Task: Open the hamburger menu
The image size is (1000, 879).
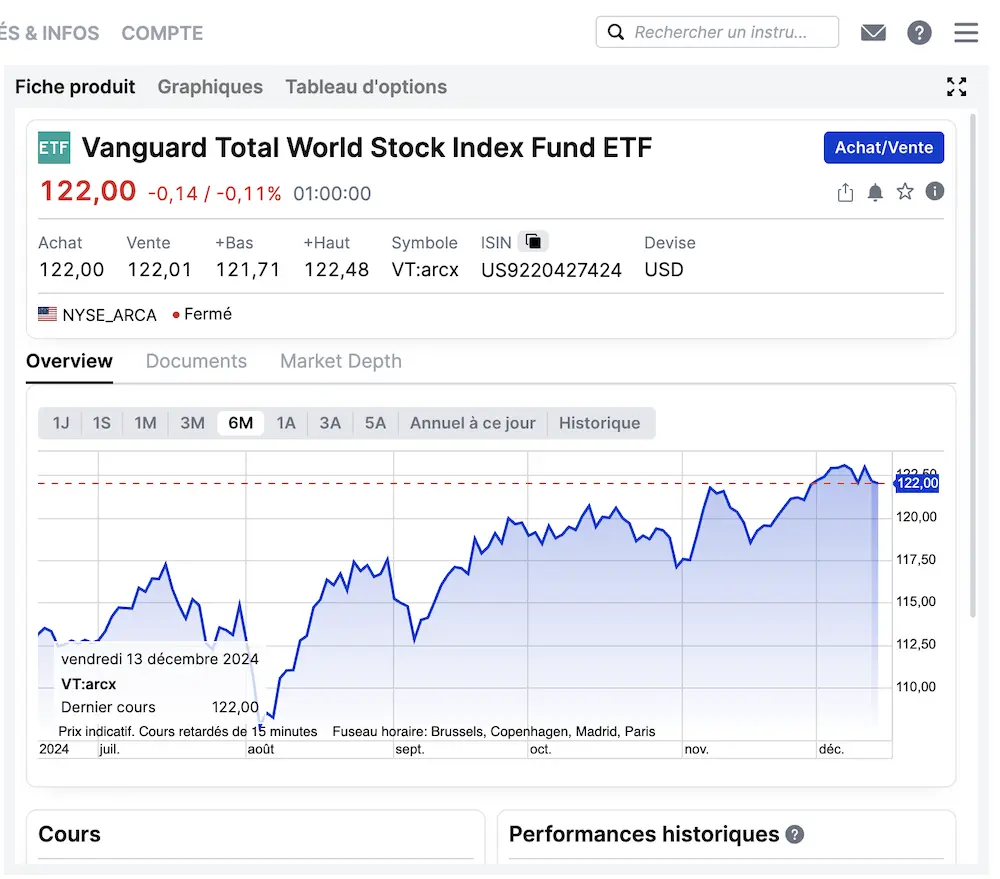Action: [966, 33]
